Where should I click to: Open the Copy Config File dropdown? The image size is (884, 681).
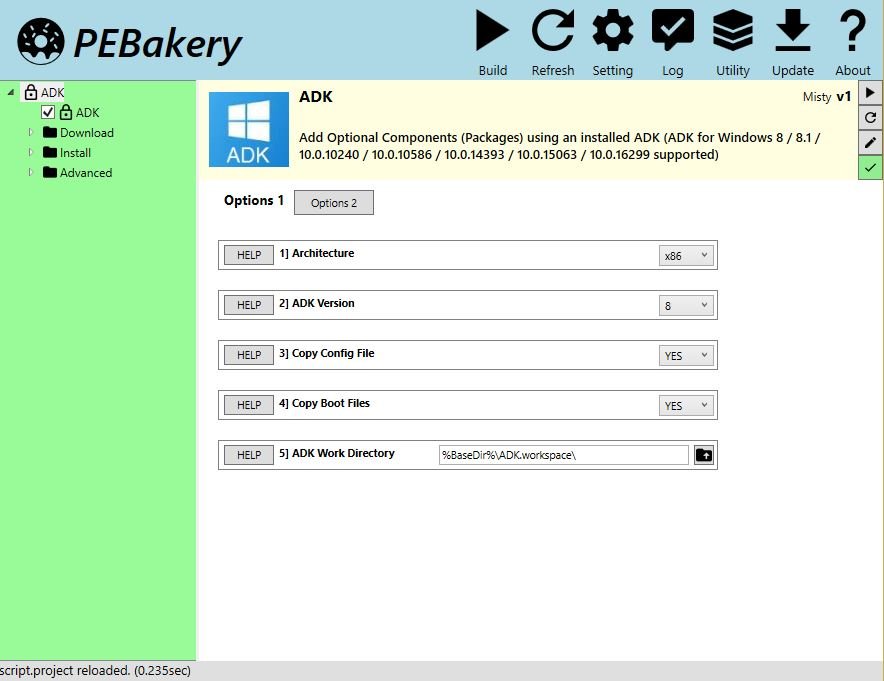[686, 355]
